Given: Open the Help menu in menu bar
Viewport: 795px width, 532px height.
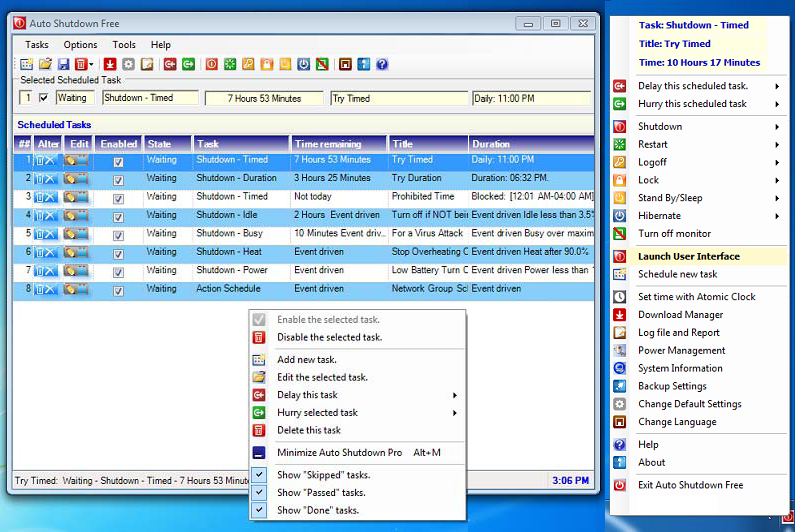Looking at the screenshot, I should 161,45.
